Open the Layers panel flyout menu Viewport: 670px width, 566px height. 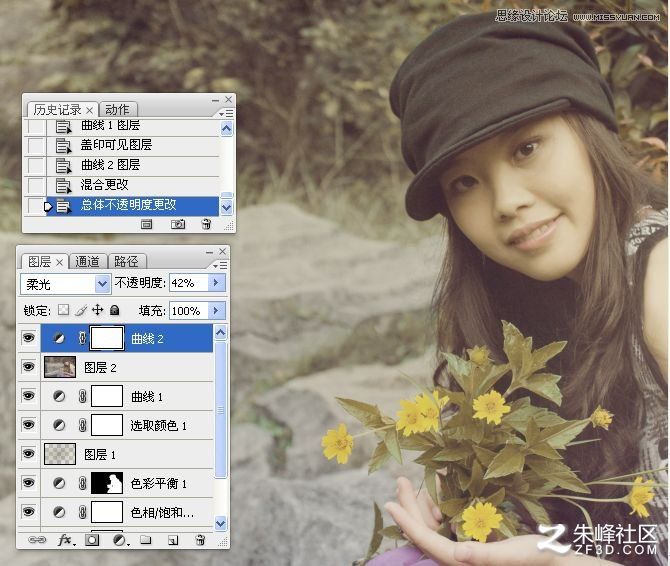(x=220, y=265)
